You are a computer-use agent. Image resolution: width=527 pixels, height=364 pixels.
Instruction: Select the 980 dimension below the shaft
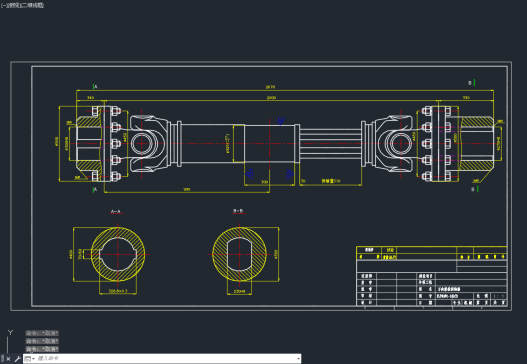coord(187,190)
